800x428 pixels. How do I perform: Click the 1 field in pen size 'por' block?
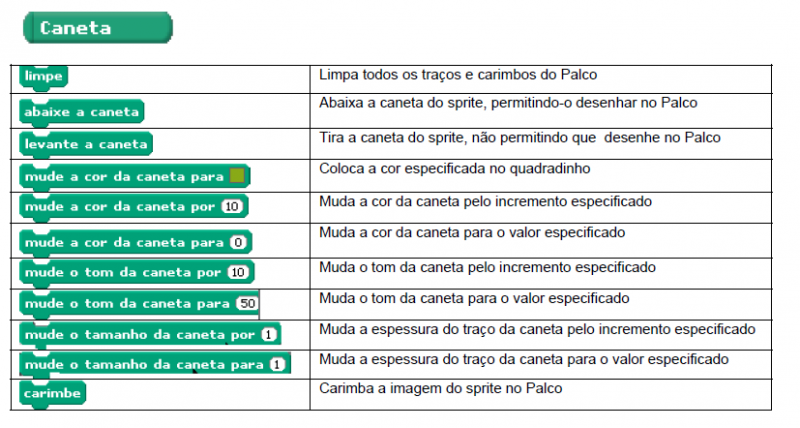tap(269, 334)
